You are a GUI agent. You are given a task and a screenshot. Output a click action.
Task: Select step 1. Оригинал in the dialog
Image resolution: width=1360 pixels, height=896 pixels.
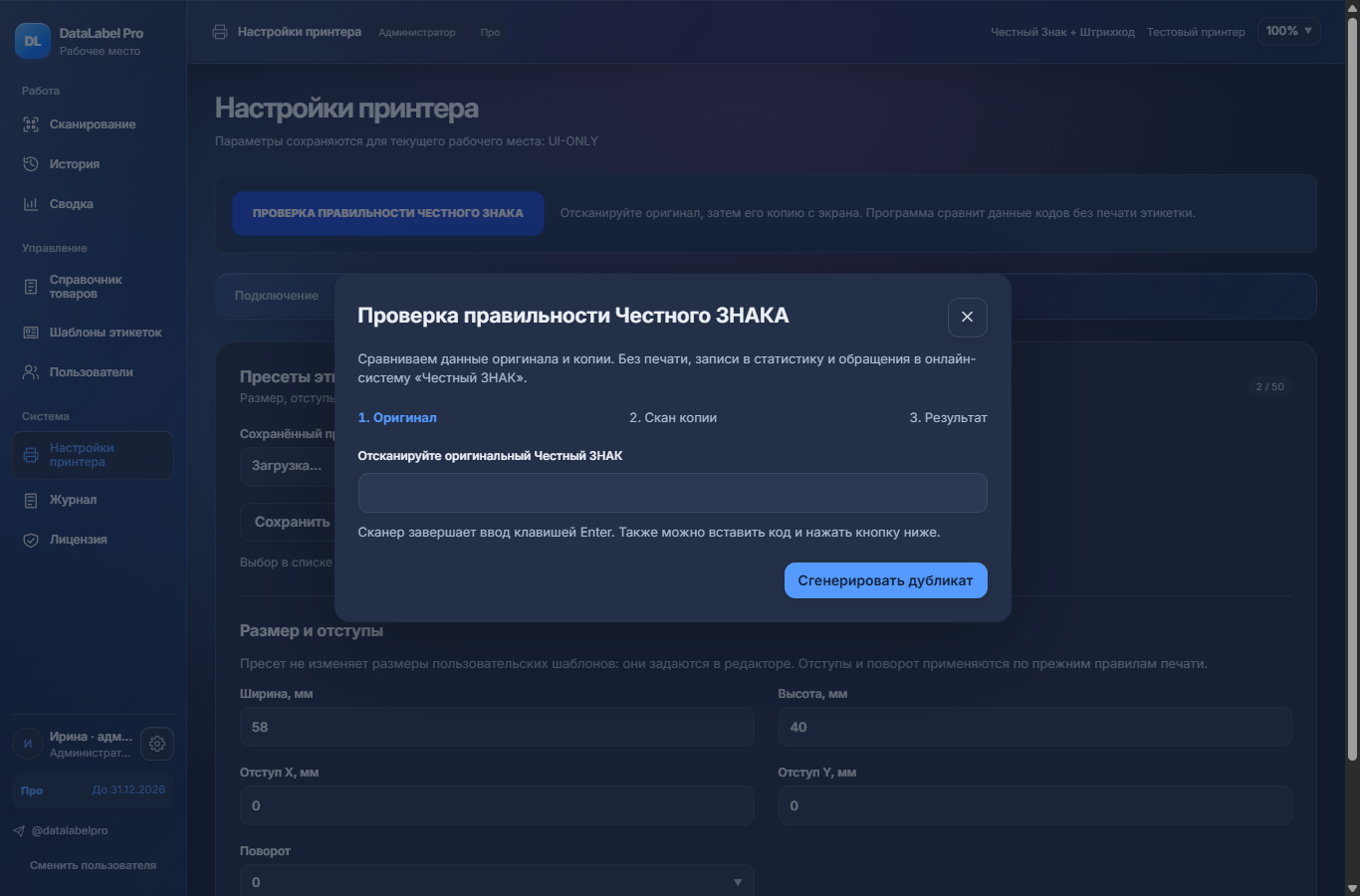pos(397,418)
